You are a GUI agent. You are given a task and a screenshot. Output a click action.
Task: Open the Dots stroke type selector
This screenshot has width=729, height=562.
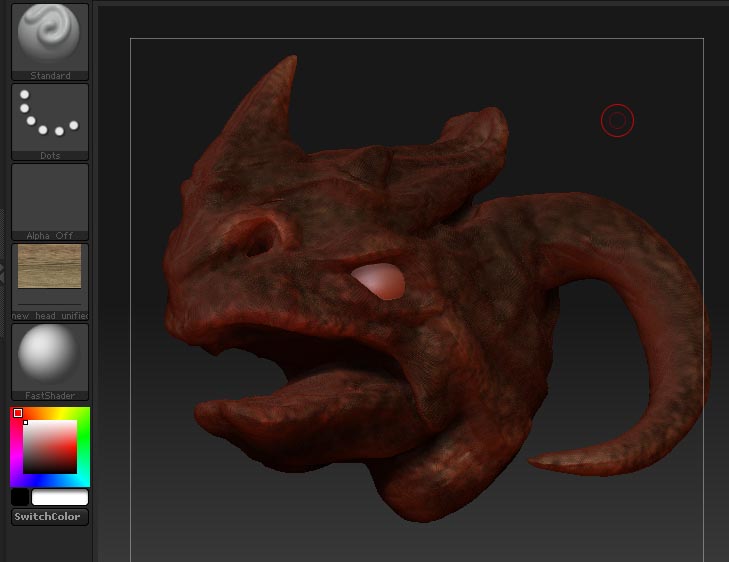pos(50,122)
